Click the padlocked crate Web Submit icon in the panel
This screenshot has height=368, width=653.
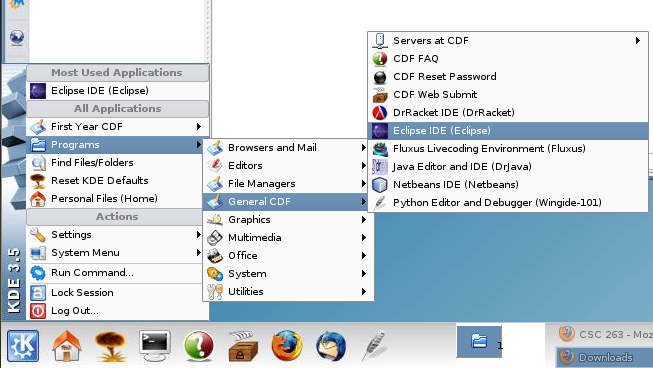pyautogui.click(x=243, y=346)
